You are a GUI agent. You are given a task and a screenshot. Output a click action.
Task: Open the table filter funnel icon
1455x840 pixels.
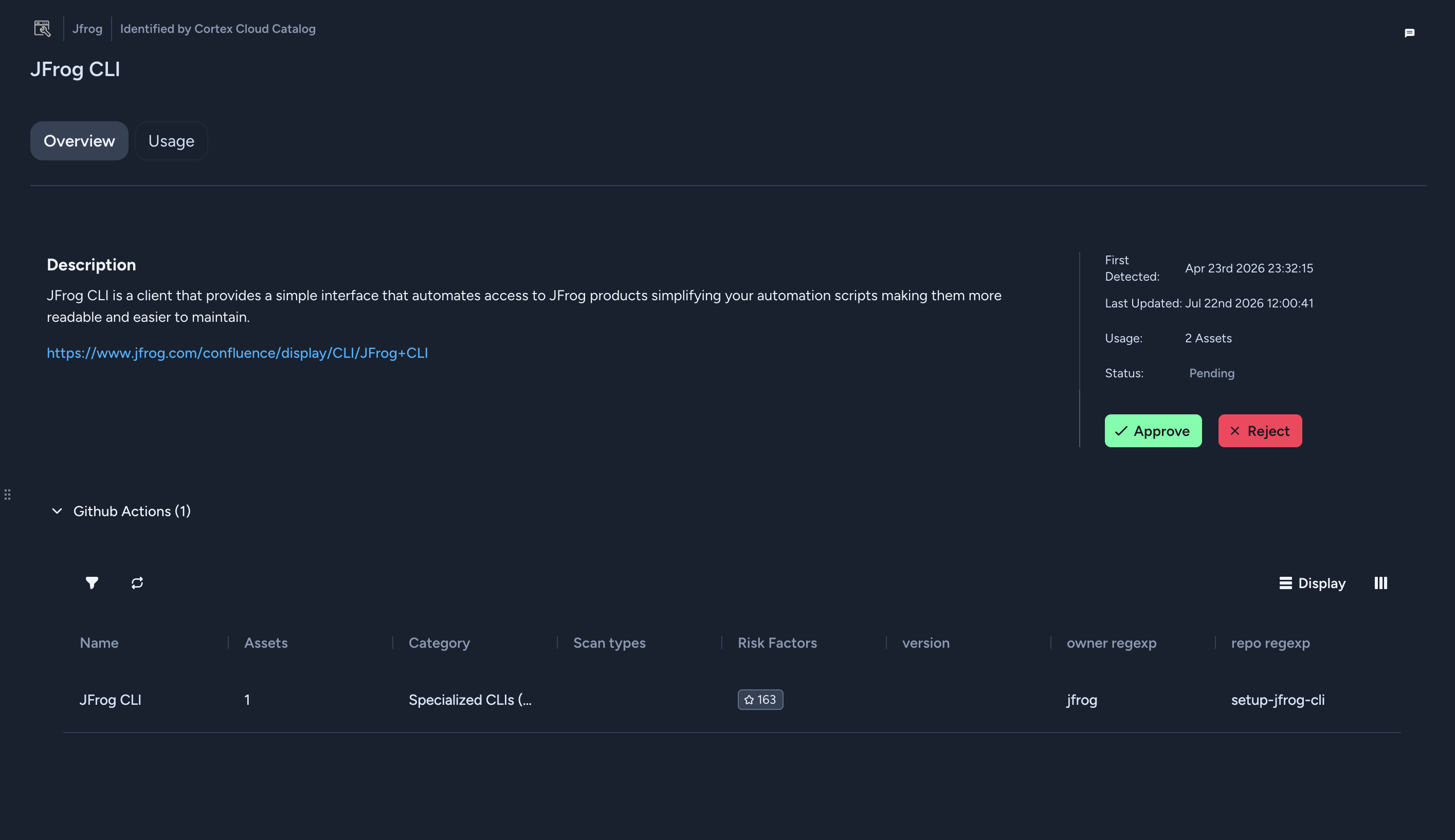click(x=92, y=582)
